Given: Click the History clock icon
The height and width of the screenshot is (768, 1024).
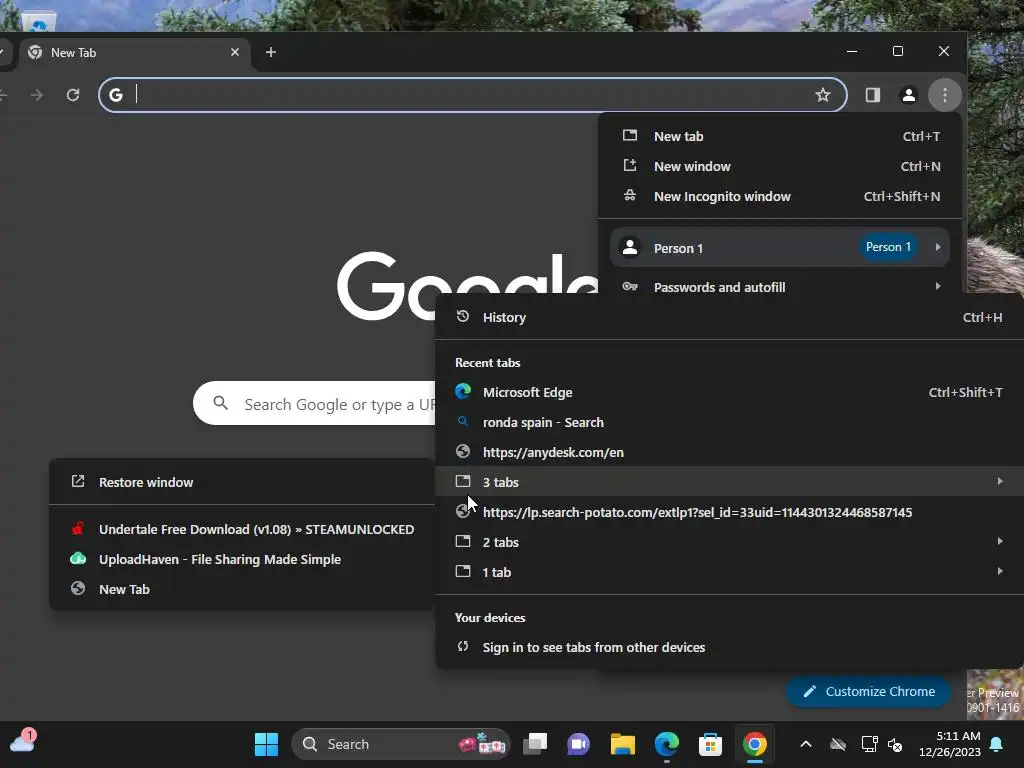Looking at the screenshot, I should click(463, 317).
